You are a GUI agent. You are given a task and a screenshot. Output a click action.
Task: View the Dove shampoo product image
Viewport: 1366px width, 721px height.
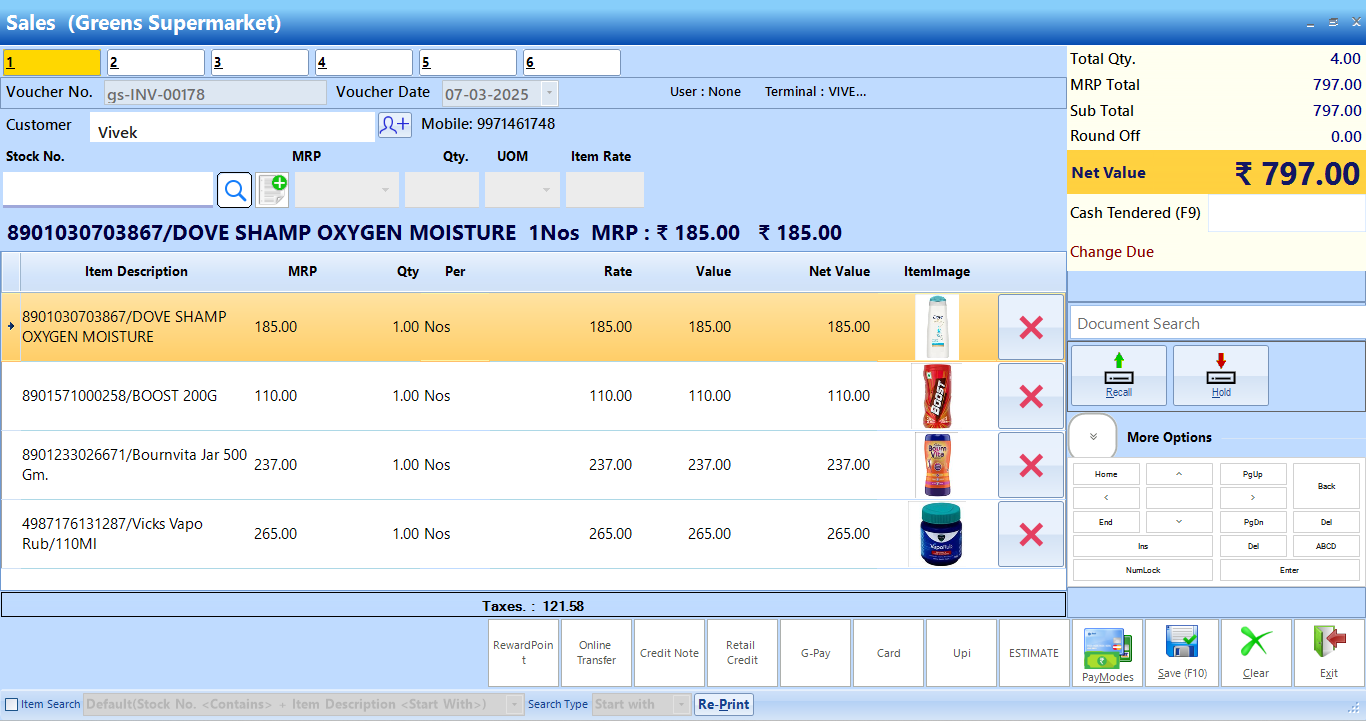pos(937,327)
